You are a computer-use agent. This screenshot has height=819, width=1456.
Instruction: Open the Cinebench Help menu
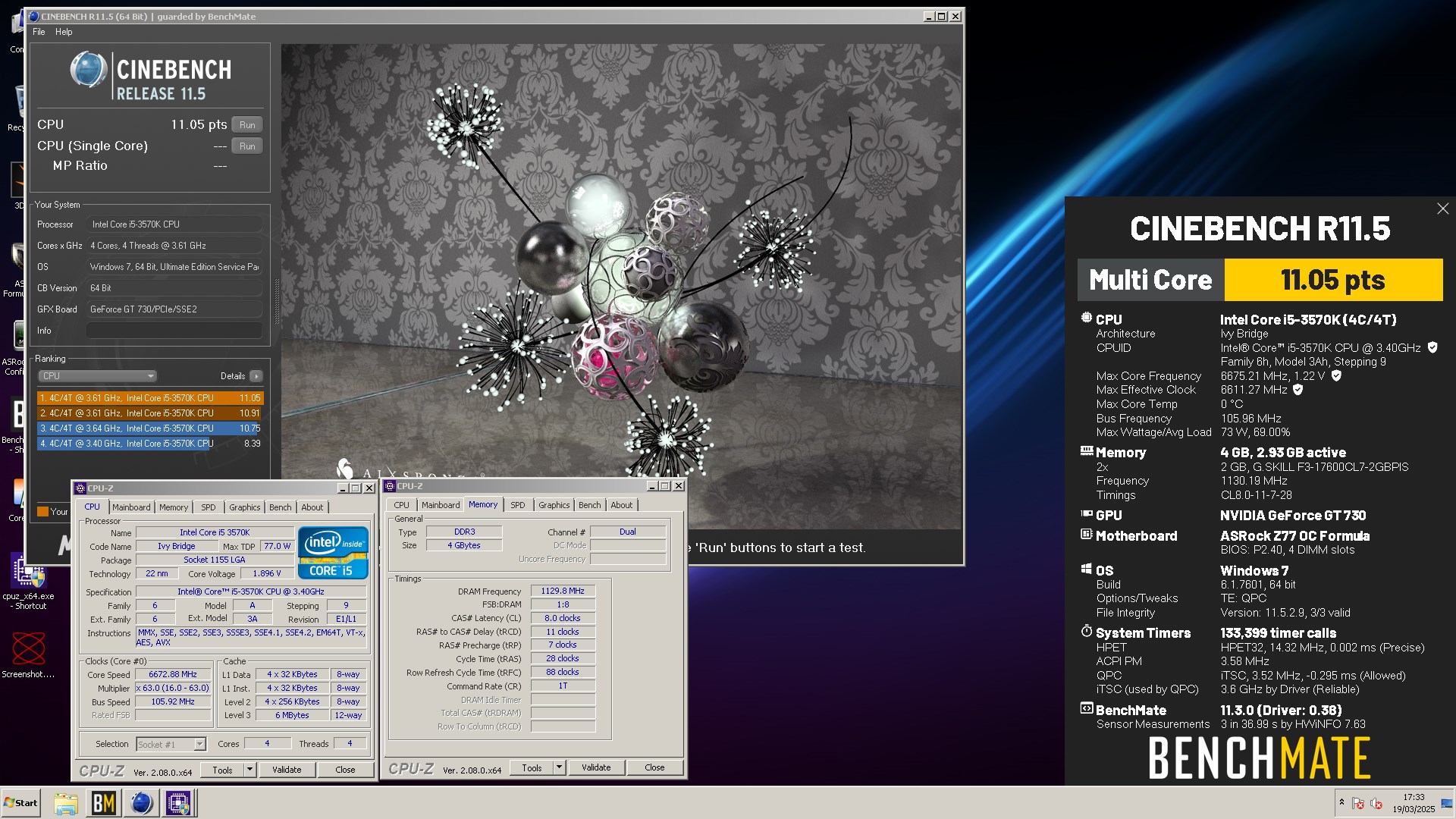(64, 32)
